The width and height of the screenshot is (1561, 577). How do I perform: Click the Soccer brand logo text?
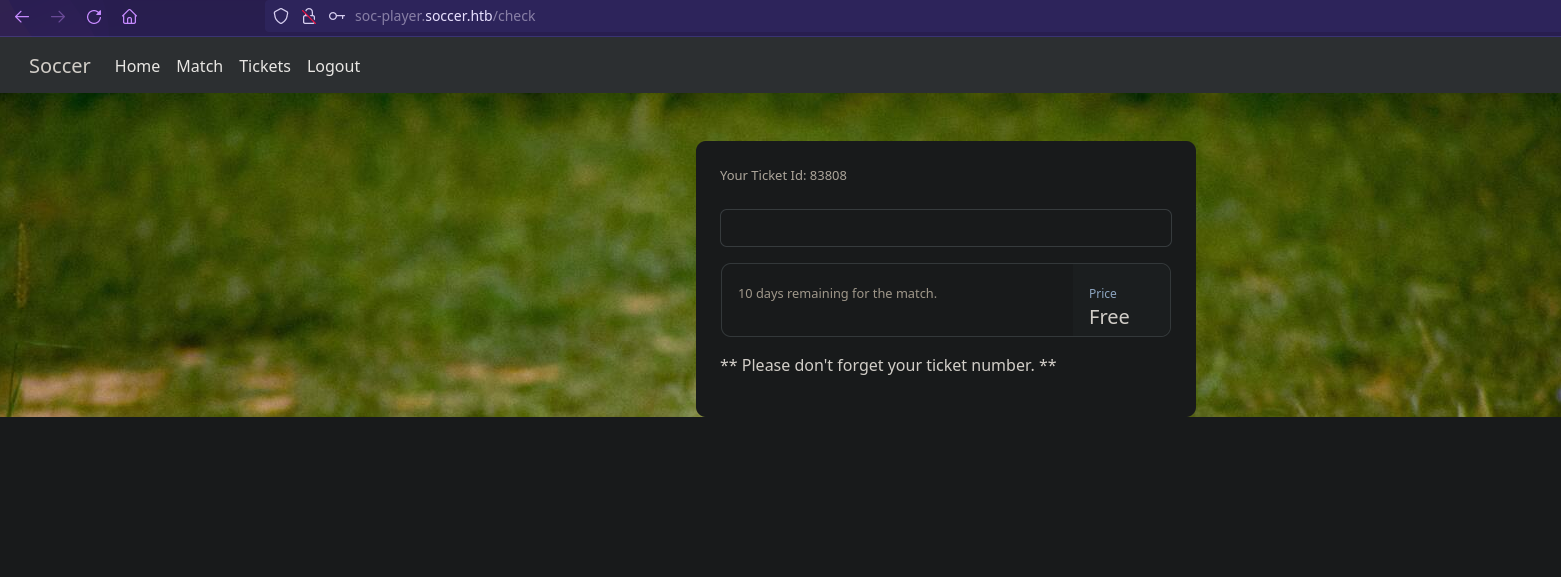[x=60, y=66]
